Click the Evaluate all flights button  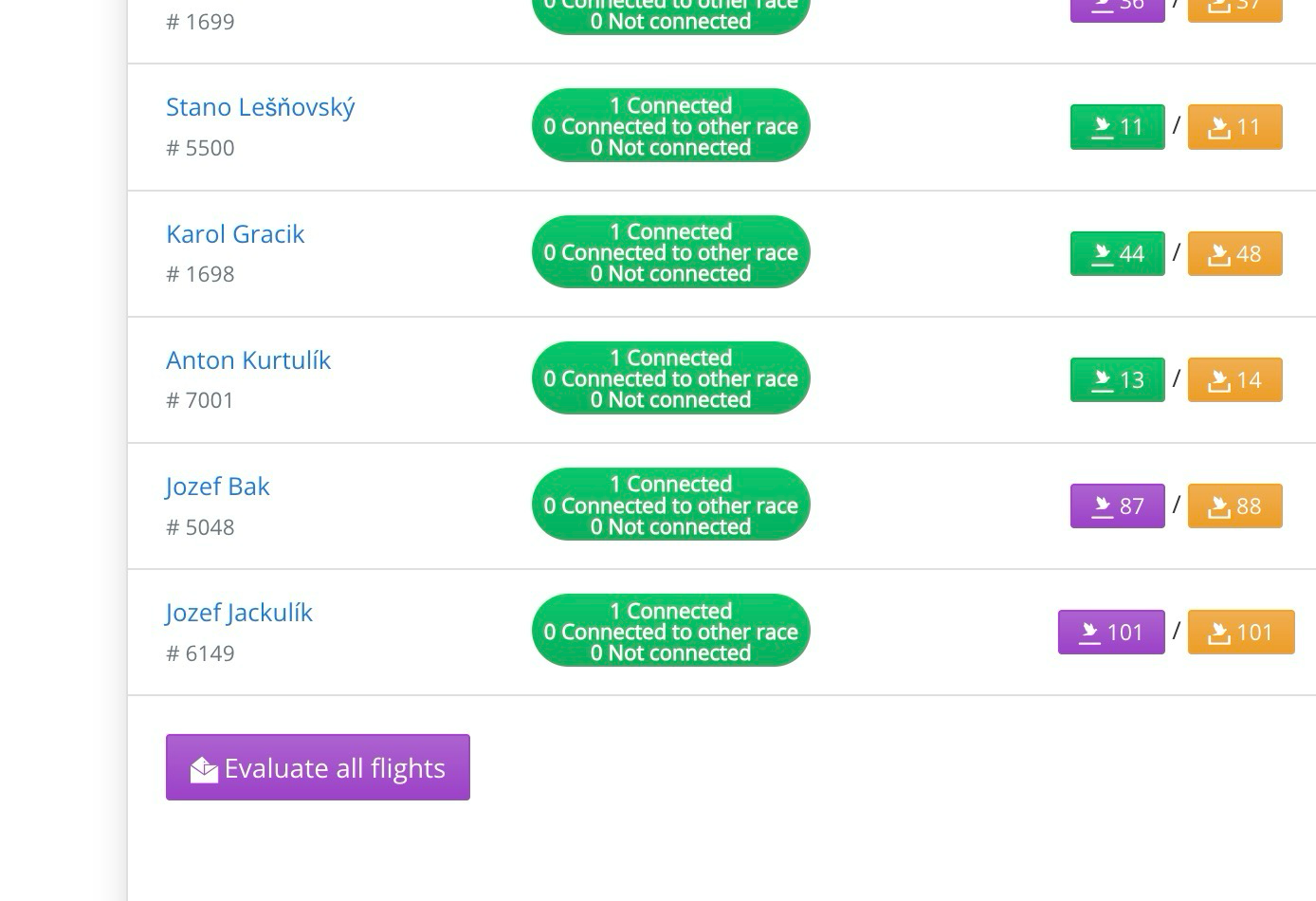pyautogui.click(x=318, y=767)
